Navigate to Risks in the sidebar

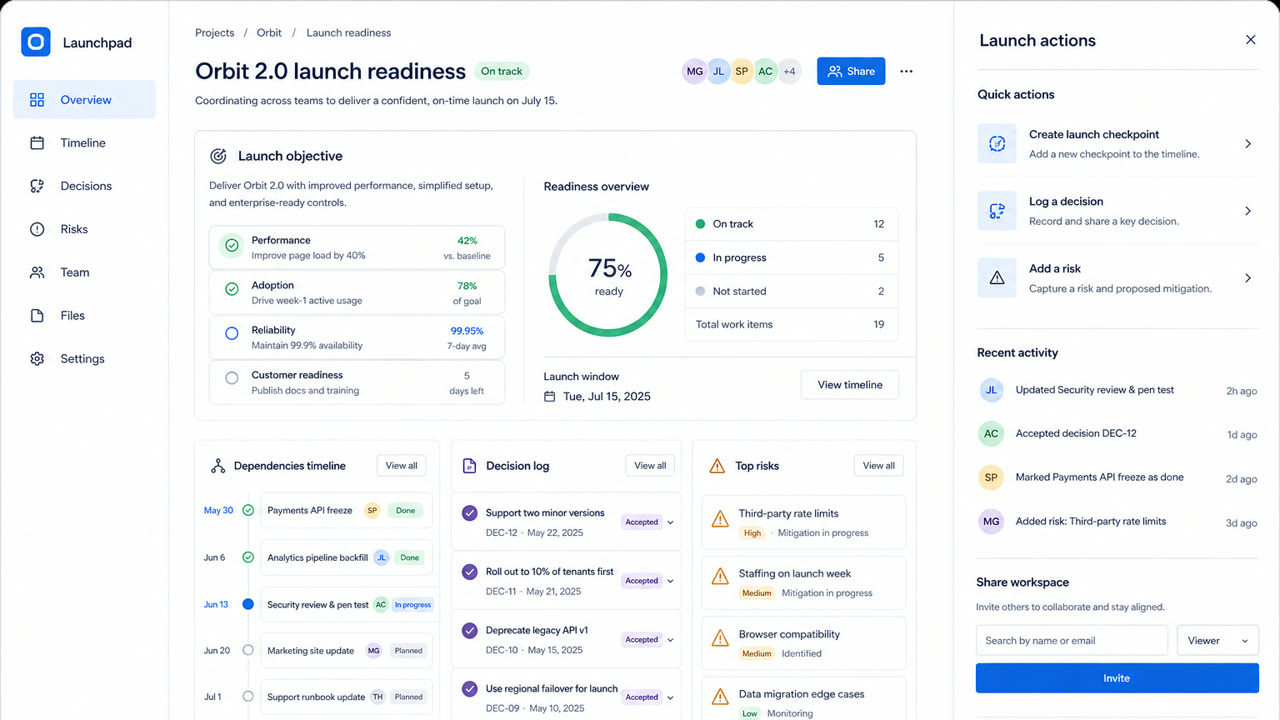(84, 229)
